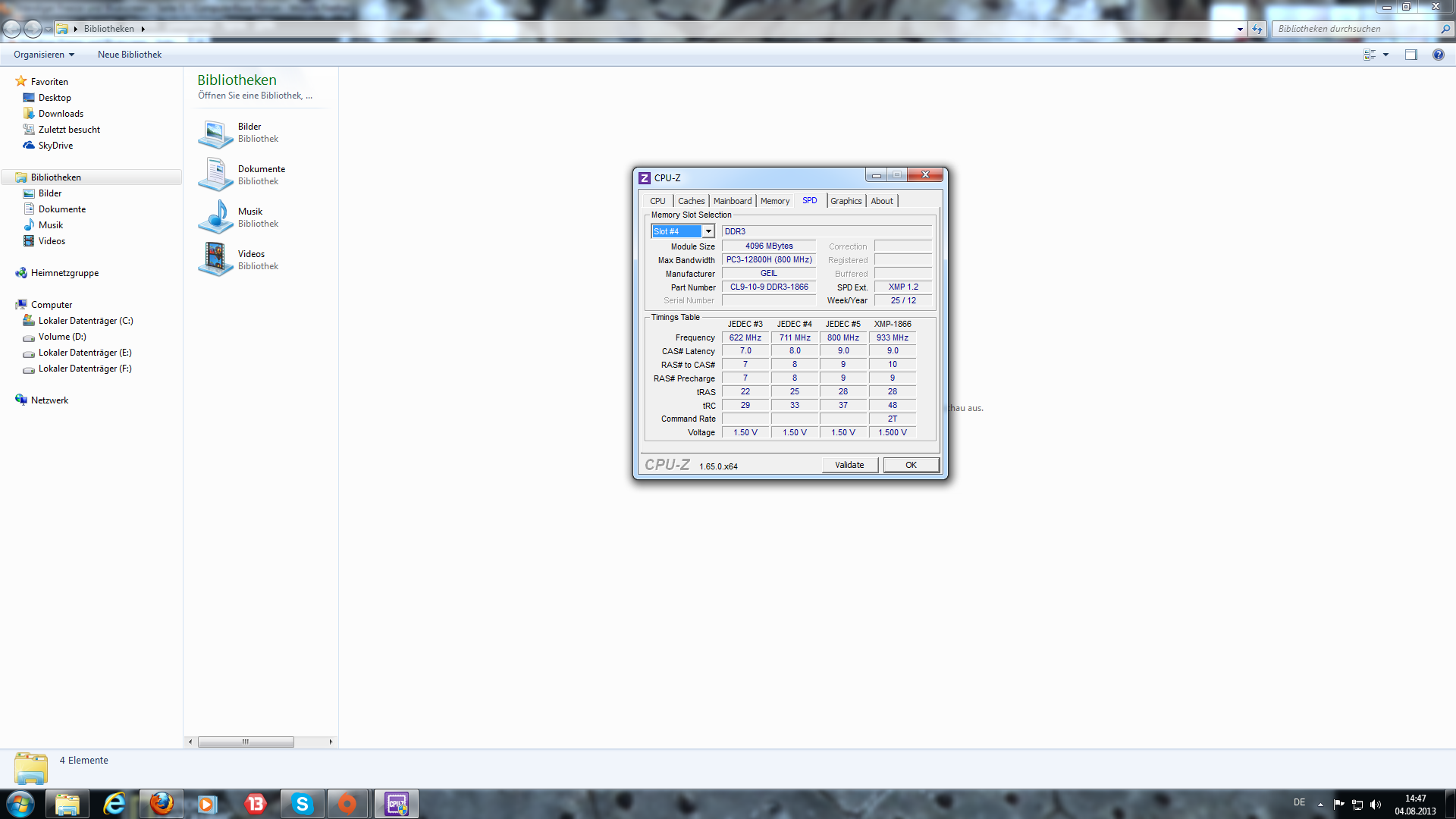Switch to the Graphics tab in CPU-Z

coord(846,201)
